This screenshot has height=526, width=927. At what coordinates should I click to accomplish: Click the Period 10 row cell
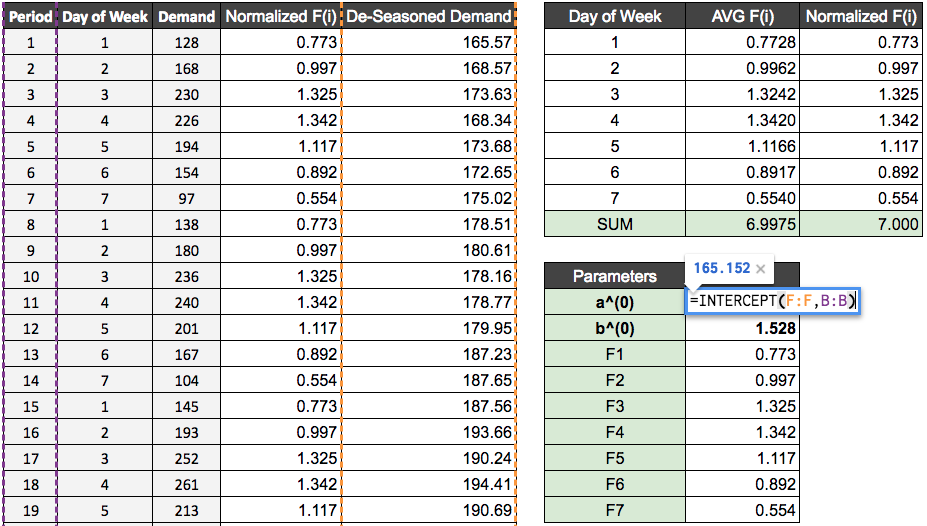click(x=30, y=276)
